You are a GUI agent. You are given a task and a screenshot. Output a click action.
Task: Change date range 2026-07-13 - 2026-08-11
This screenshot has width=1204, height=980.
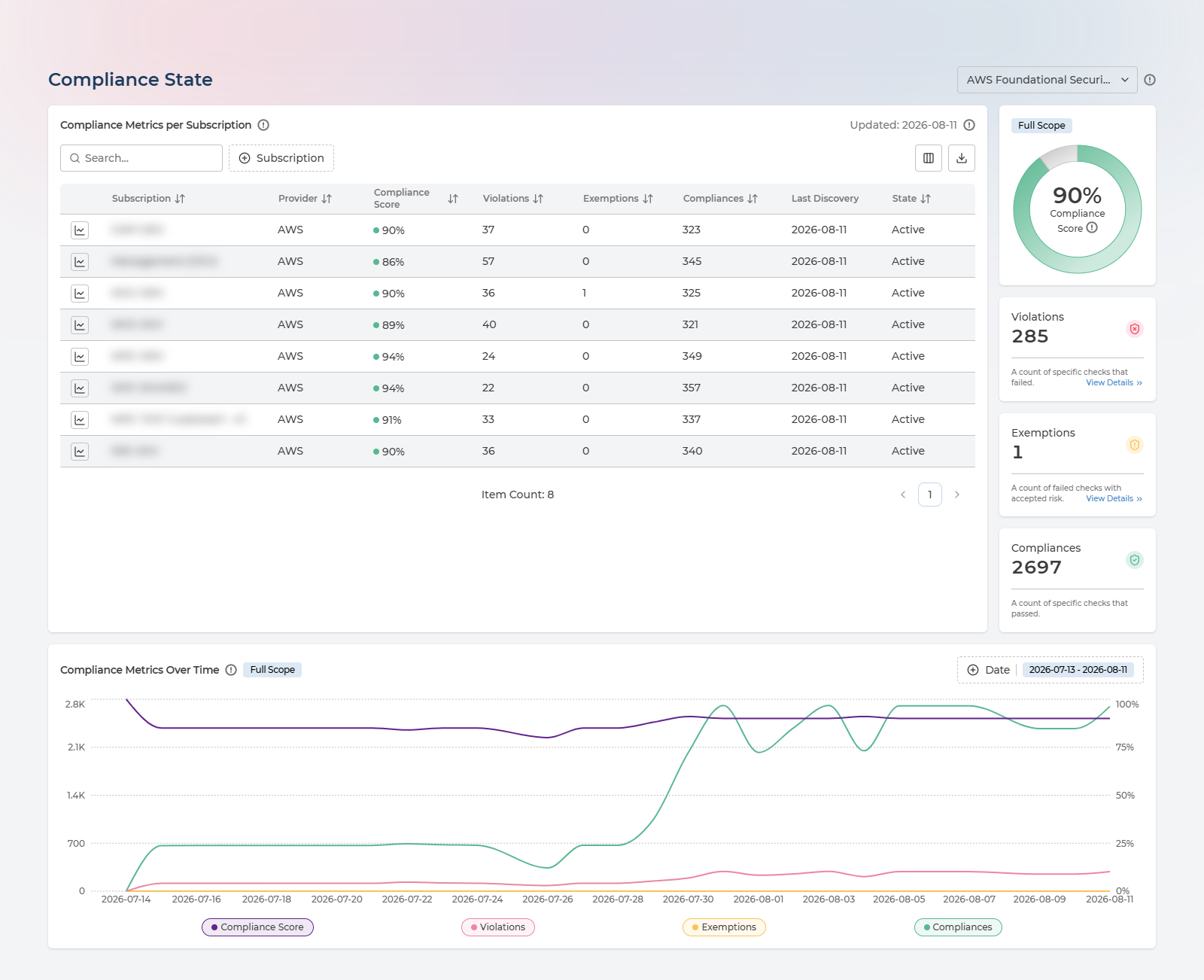point(1078,670)
